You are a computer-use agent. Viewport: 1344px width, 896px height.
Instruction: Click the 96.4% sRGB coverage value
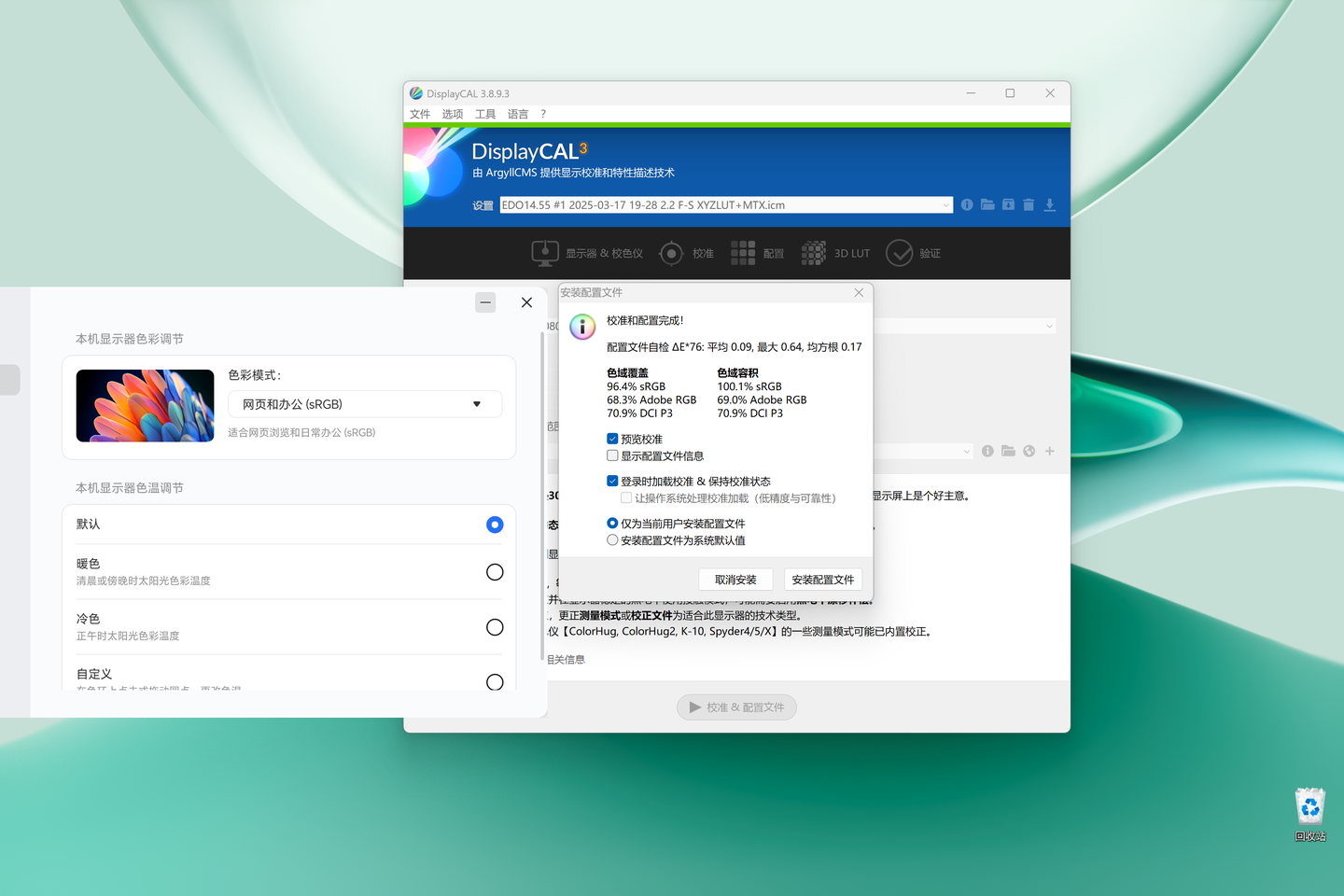(637, 386)
